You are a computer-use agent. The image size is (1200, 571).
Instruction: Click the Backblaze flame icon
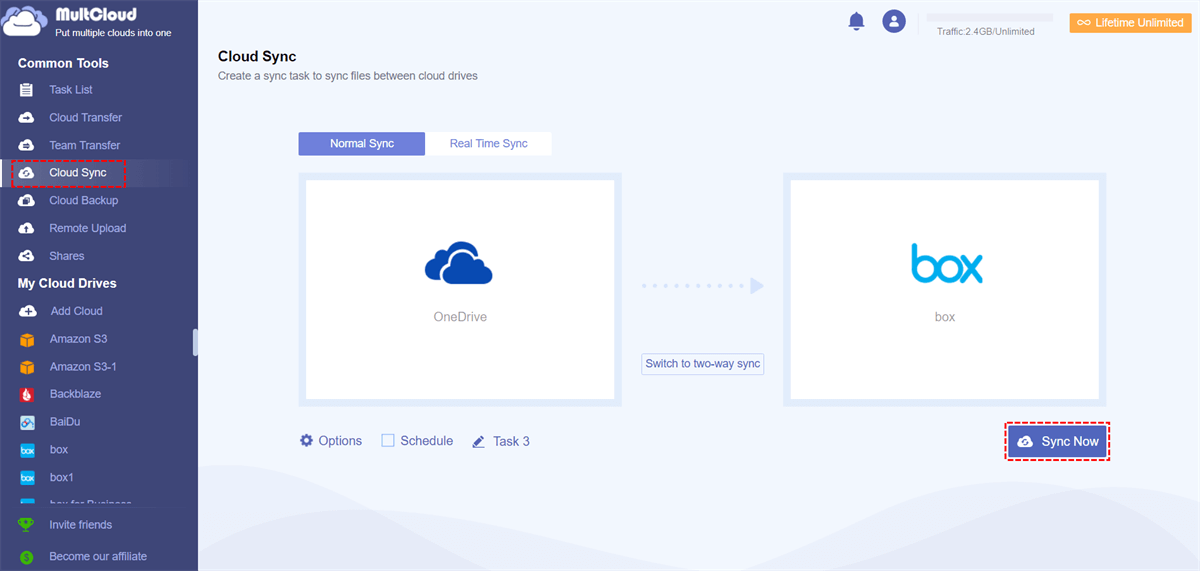pyautogui.click(x=27, y=394)
